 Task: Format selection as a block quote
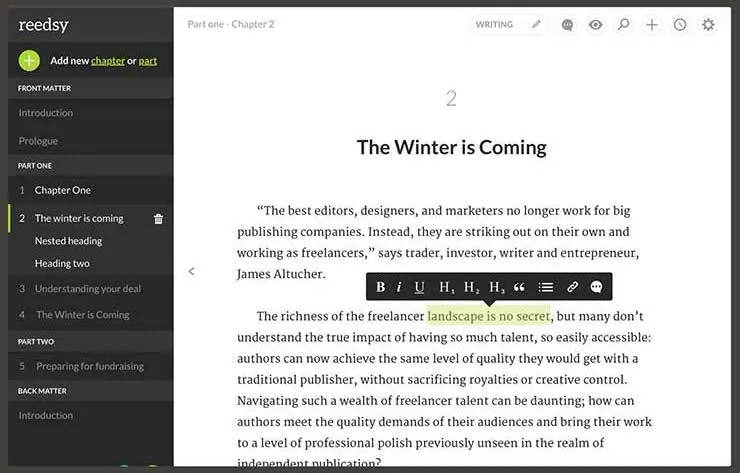pyautogui.click(x=519, y=287)
